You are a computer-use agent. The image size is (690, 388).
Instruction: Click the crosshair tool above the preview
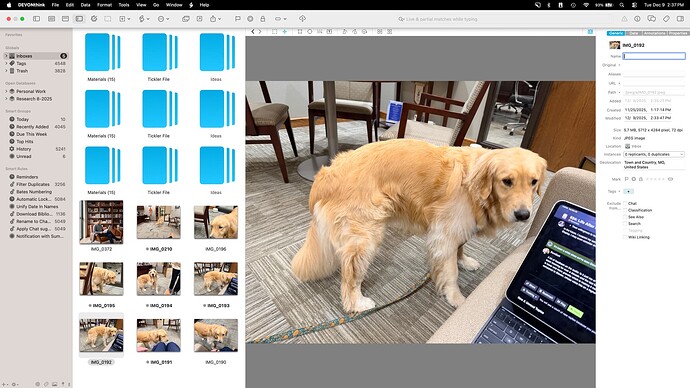coord(285,32)
